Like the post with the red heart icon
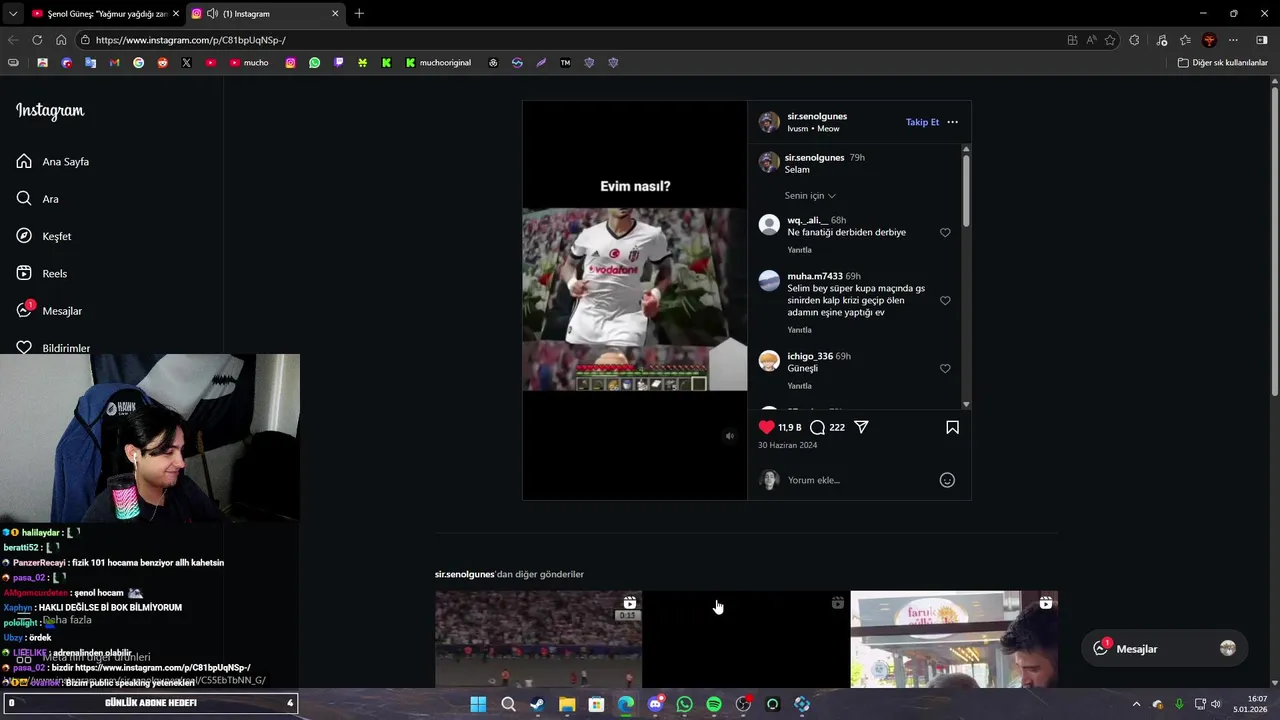The image size is (1280, 720). tap(767, 427)
